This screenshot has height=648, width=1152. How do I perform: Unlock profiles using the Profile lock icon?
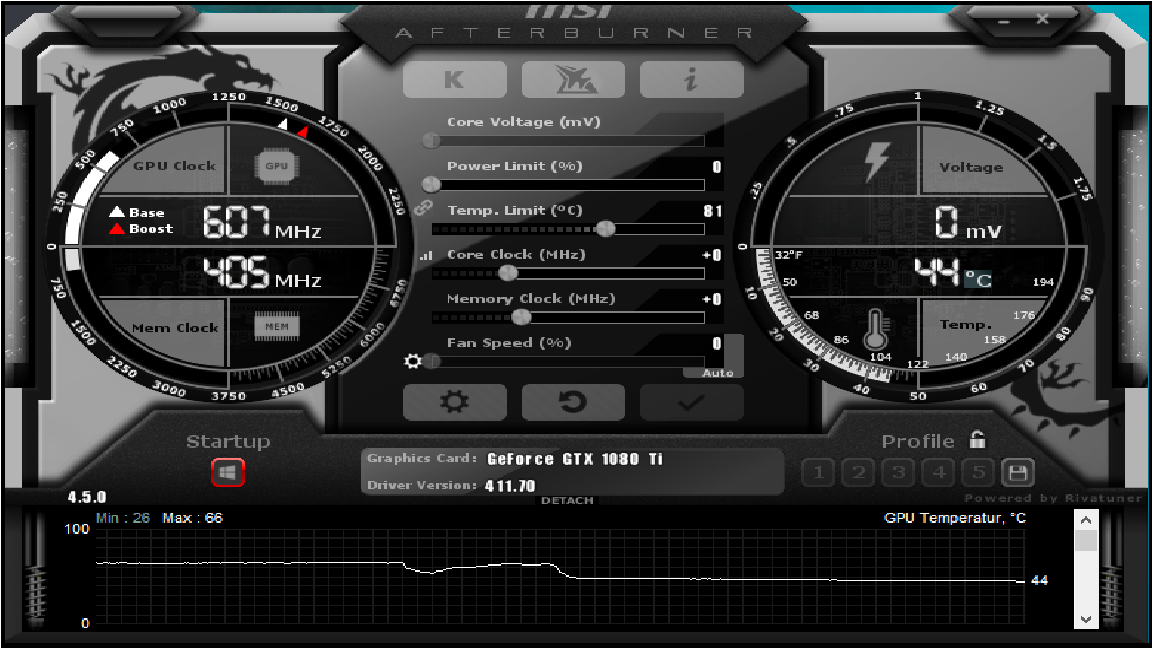(977, 438)
